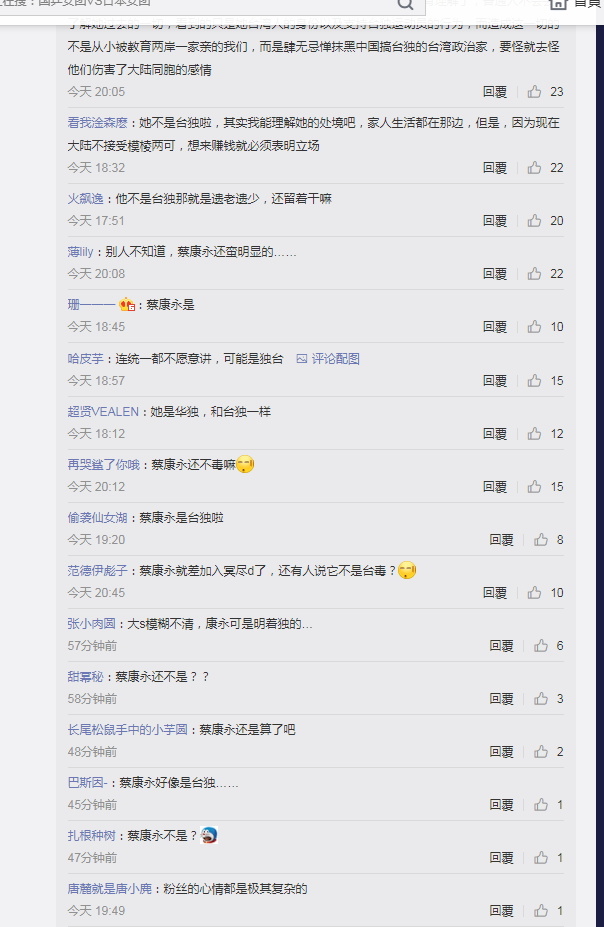Like 超贤VEALEN's comment

click(x=534, y=434)
